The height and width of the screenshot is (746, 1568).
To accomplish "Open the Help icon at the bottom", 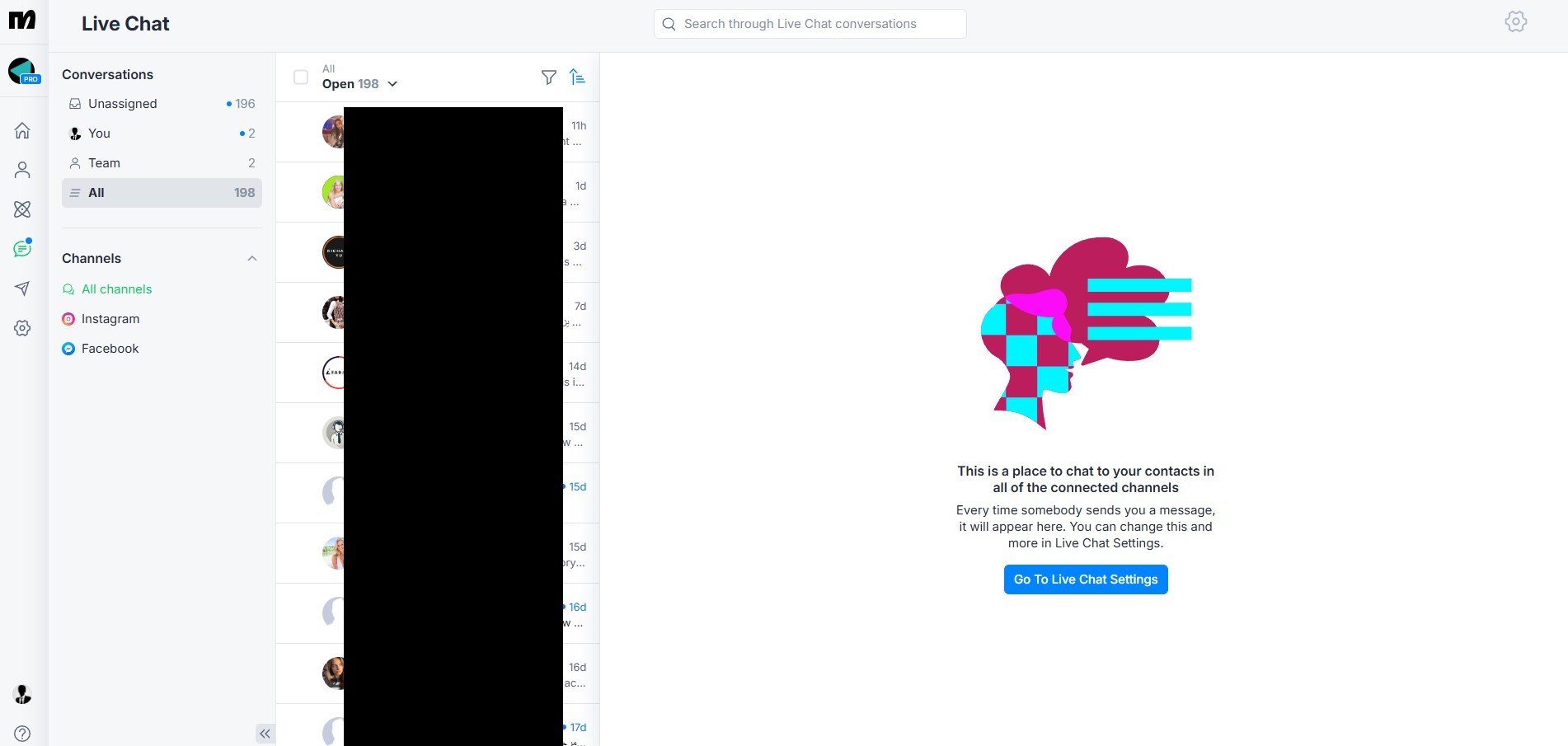I will tap(22, 734).
